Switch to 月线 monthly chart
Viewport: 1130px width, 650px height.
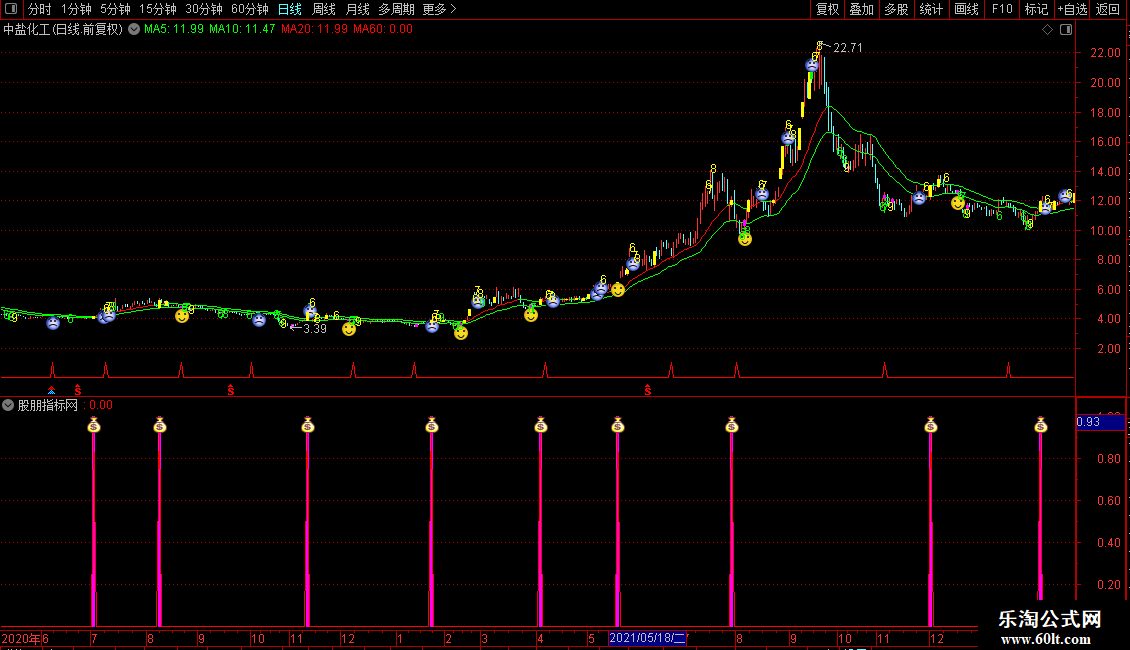[x=357, y=9]
